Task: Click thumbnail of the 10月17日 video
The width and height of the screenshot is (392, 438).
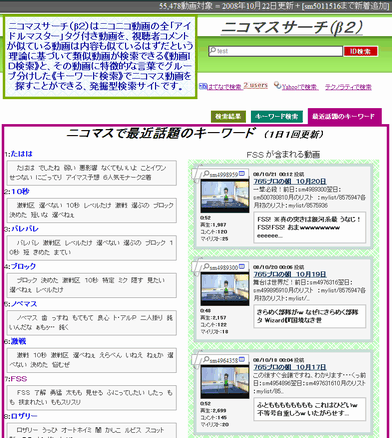Action: click(x=225, y=382)
